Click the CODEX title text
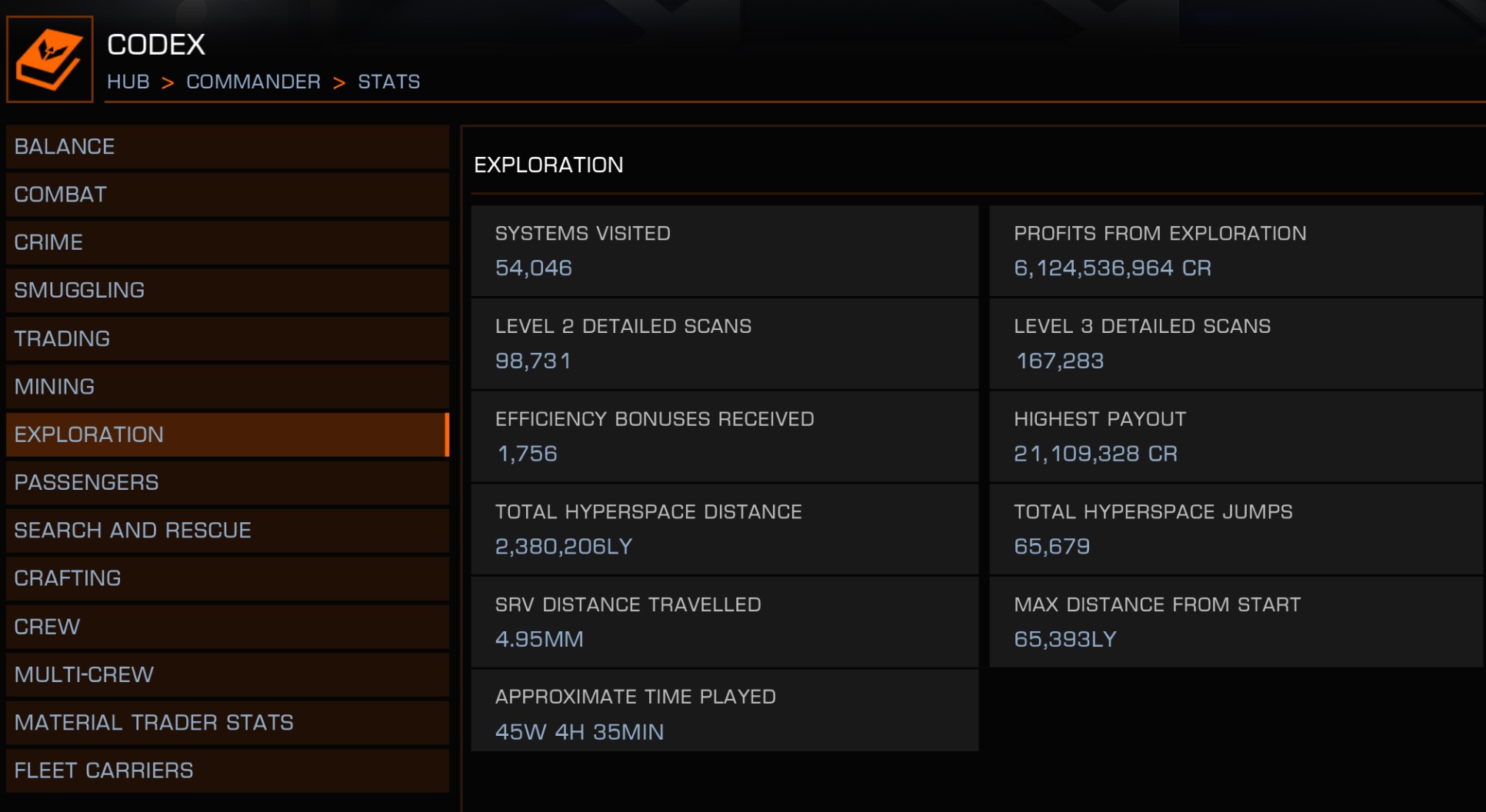The height and width of the screenshot is (812, 1486). 156,45
